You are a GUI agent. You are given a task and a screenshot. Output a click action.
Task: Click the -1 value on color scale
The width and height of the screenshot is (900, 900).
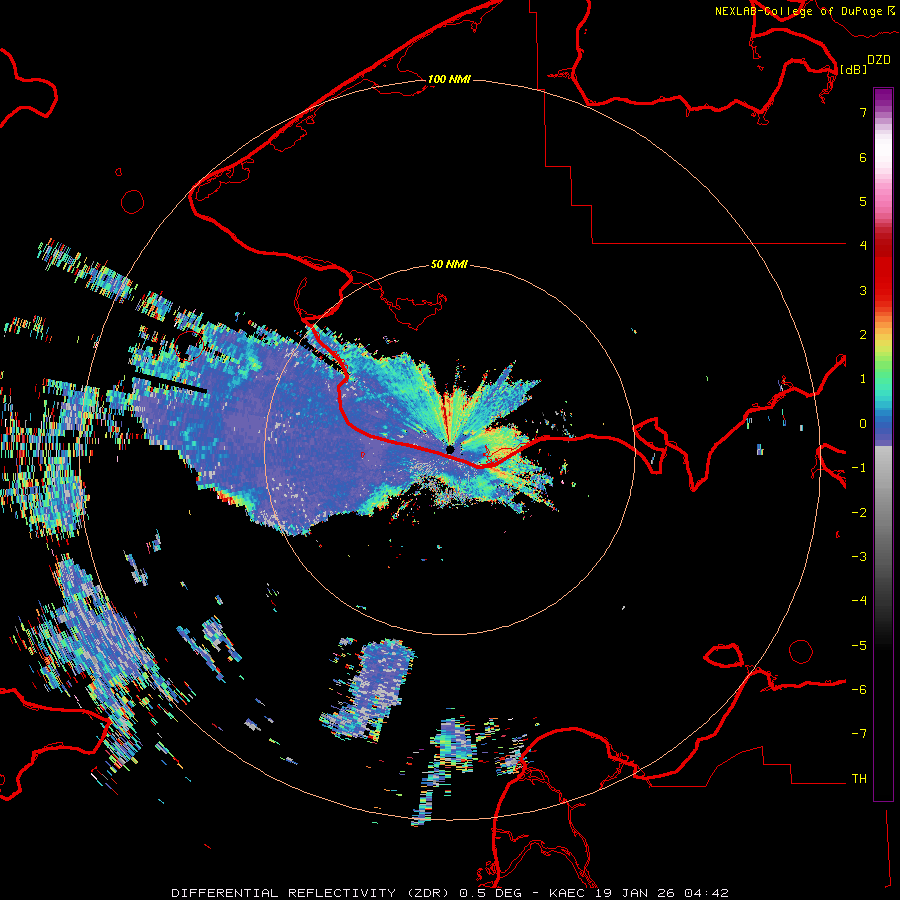pyautogui.click(x=859, y=468)
